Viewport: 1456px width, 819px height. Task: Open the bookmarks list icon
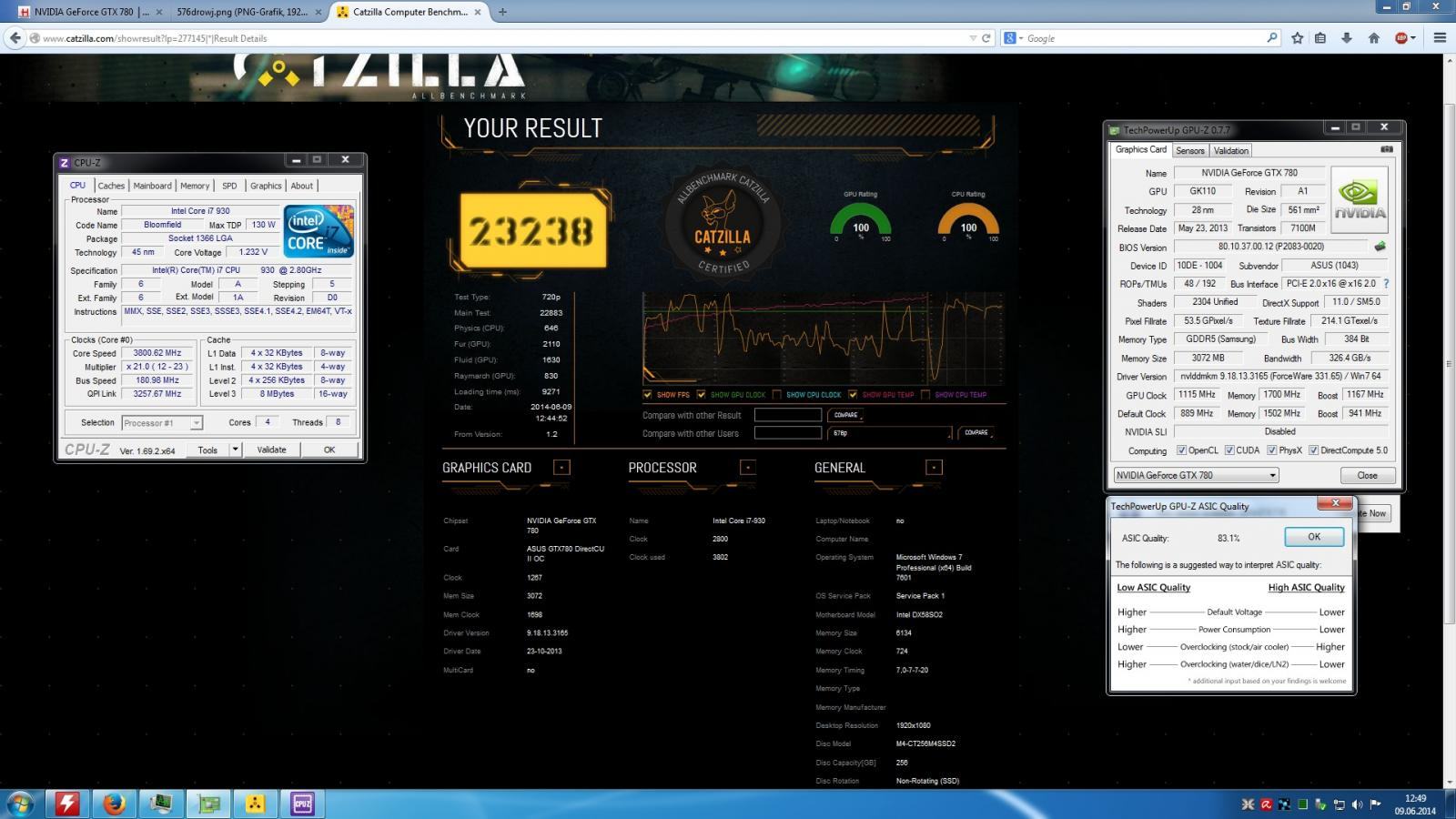[x=1320, y=38]
